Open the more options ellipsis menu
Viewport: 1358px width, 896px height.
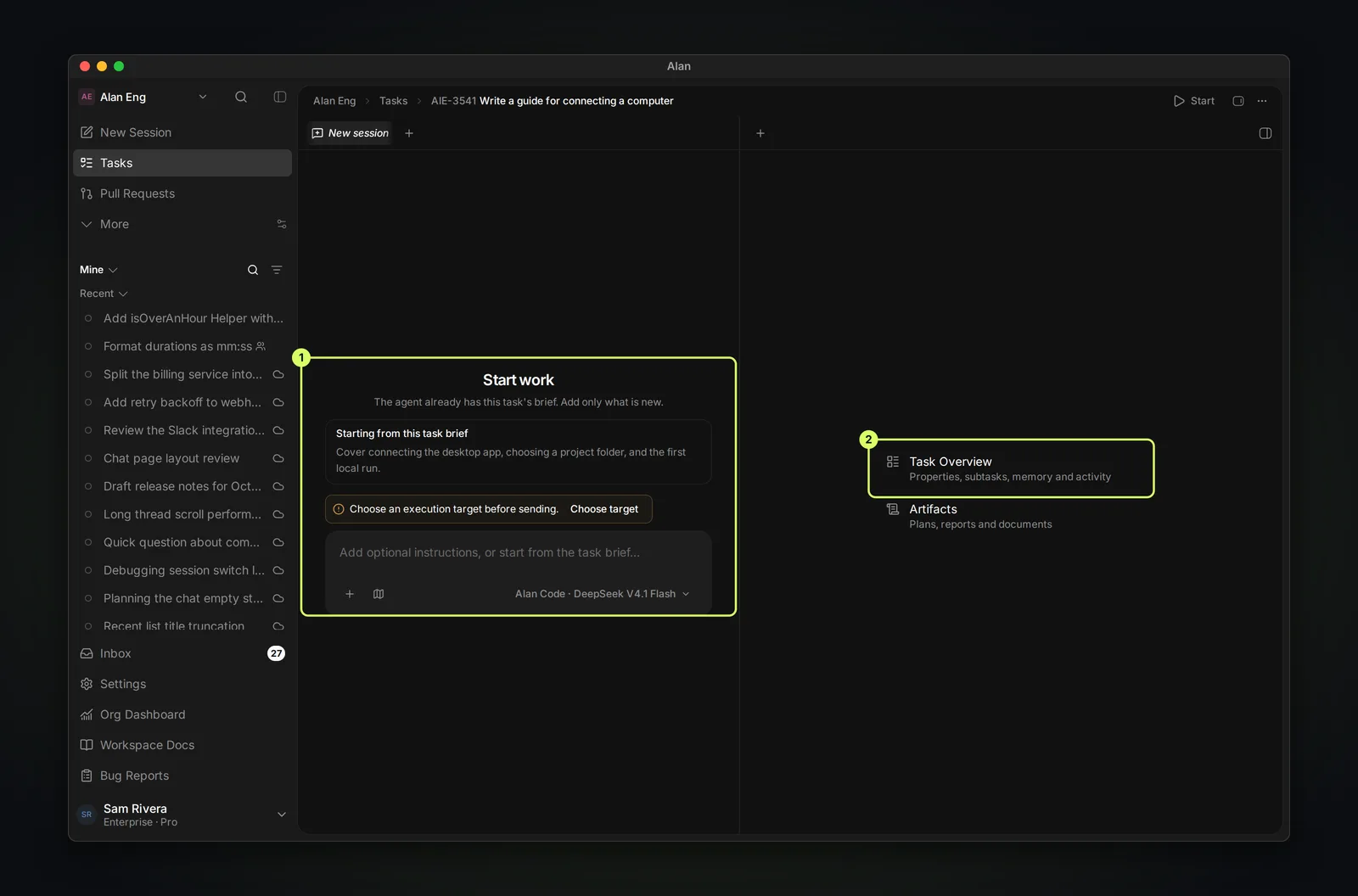pyautogui.click(x=1262, y=101)
